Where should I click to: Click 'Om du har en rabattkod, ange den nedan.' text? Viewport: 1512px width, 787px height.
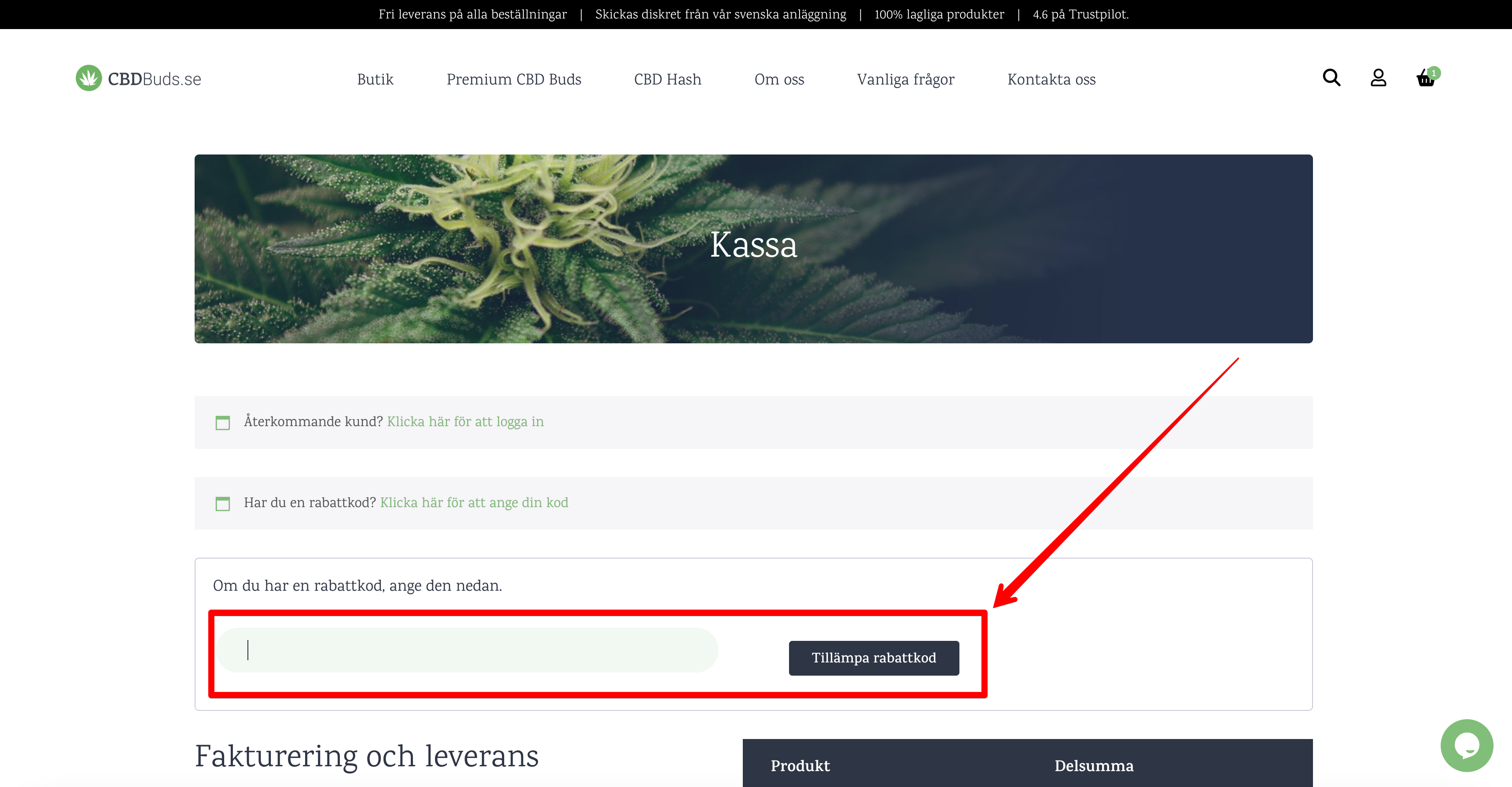[358, 586]
